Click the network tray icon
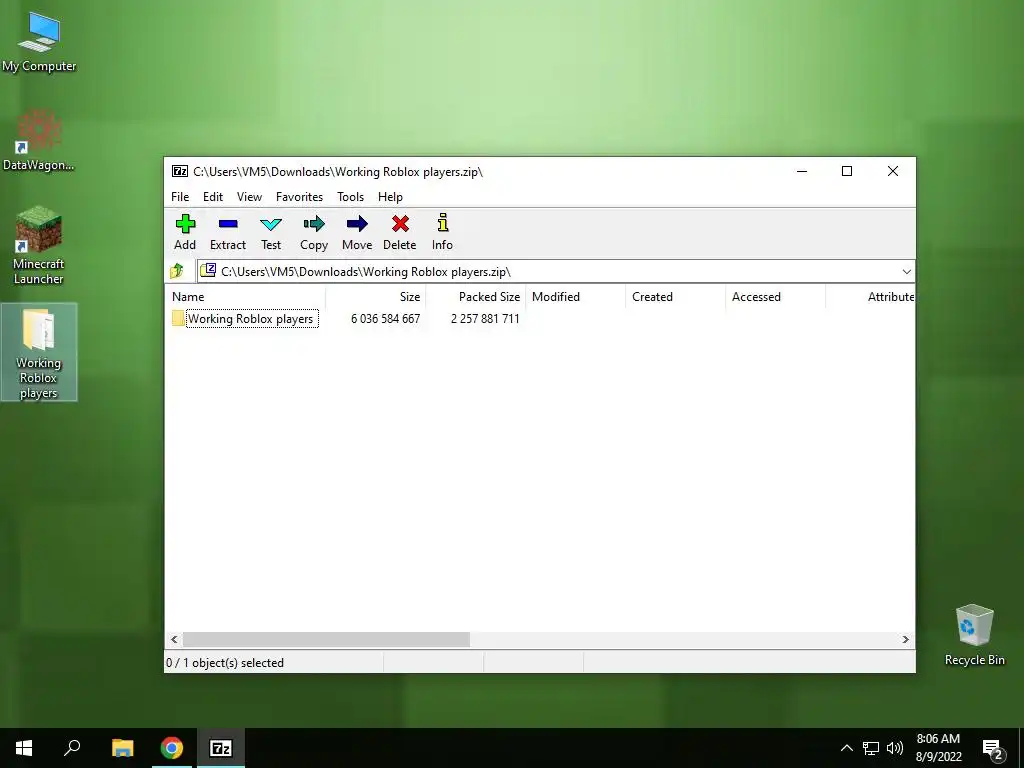This screenshot has height=768, width=1024. click(x=871, y=748)
